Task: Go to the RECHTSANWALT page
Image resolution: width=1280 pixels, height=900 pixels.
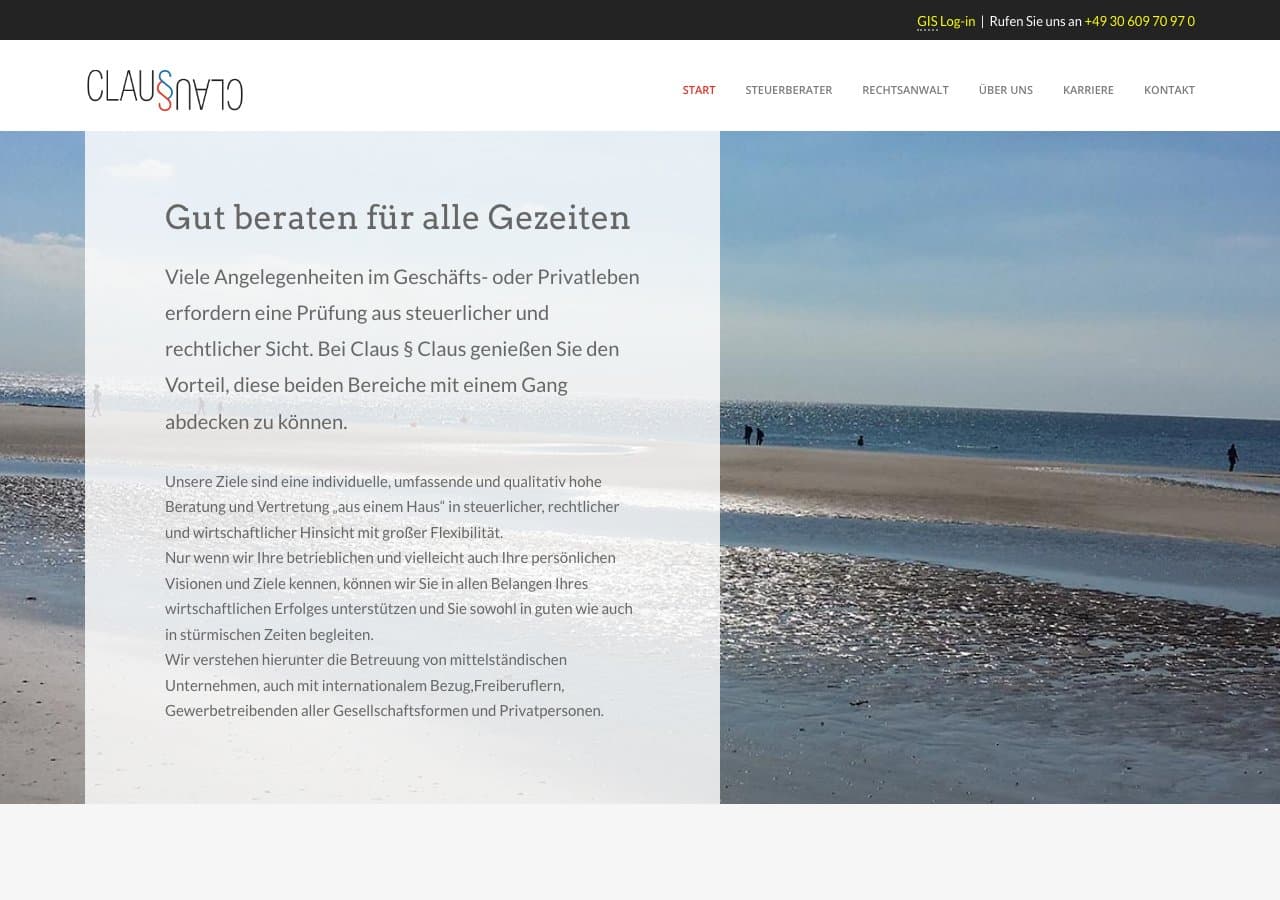Action: (x=905, y=90)
